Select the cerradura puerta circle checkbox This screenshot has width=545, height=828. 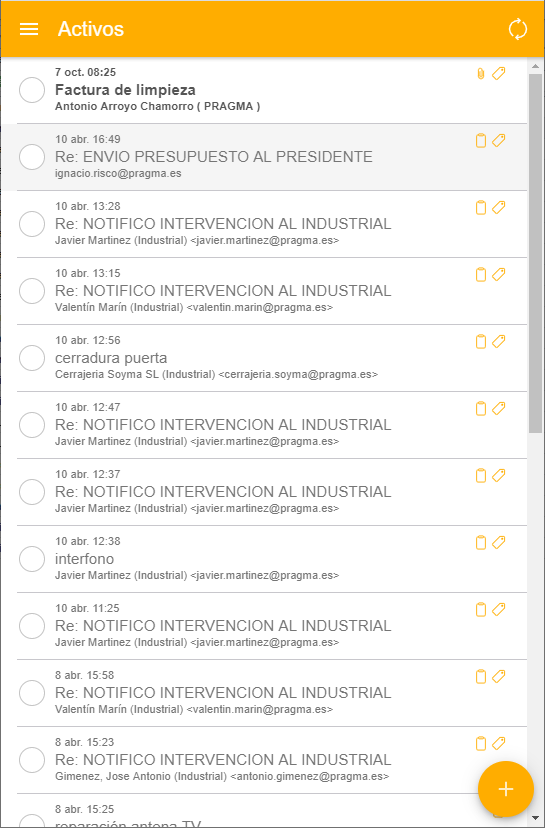(32, 358)
